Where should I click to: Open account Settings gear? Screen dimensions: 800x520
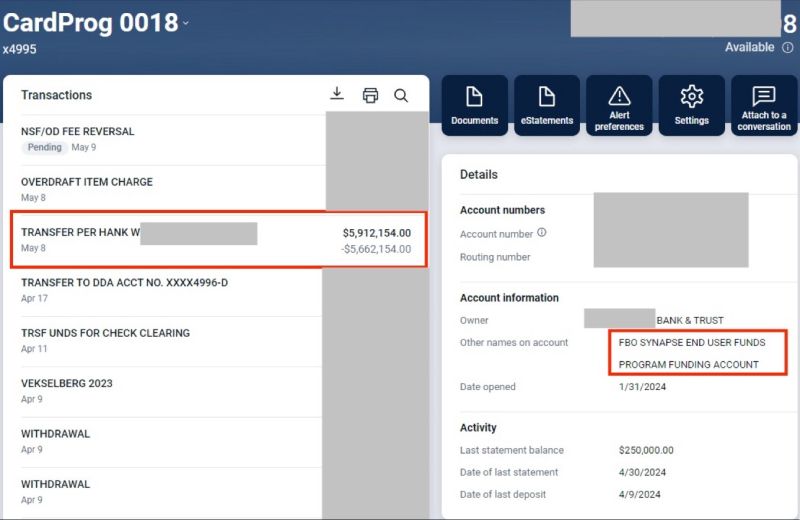pos(691,105)
